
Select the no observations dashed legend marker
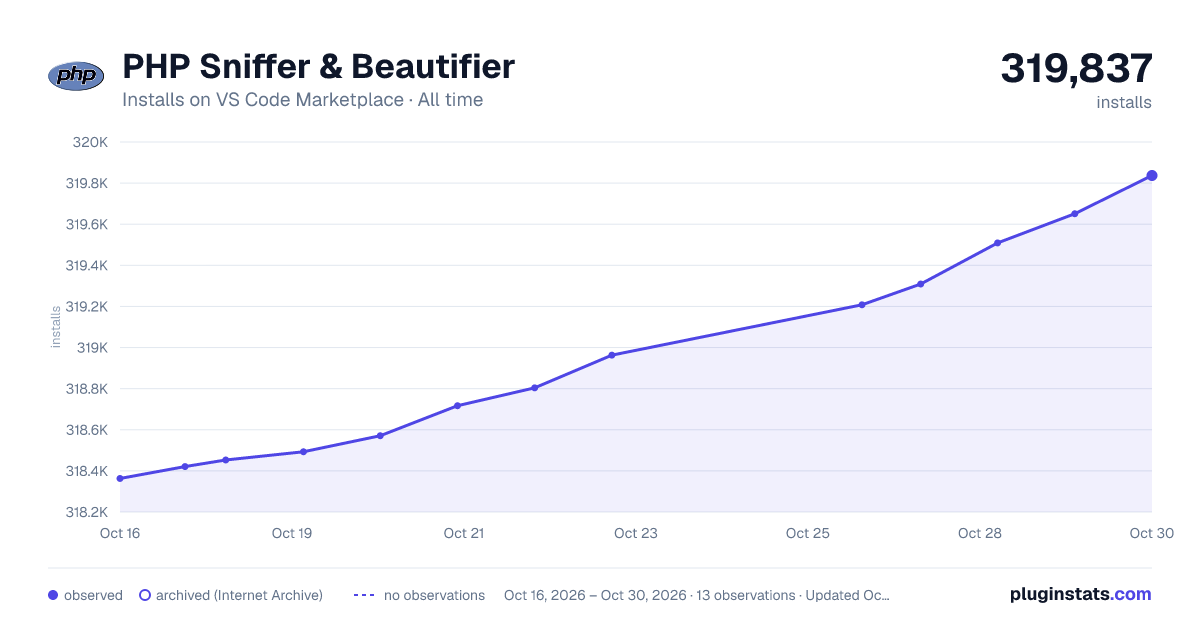pyautogui.click(x=364, y=595)
